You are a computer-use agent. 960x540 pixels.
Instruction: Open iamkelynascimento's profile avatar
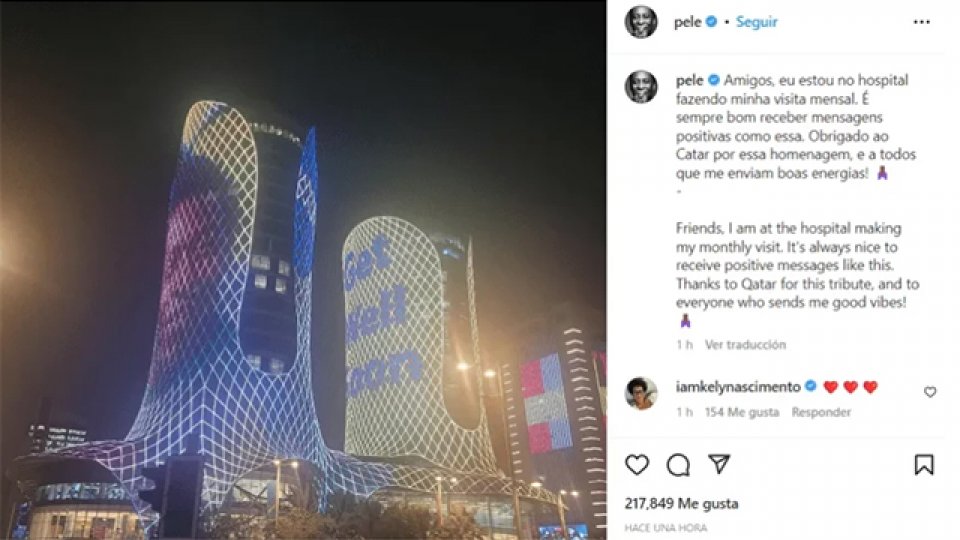641,392
